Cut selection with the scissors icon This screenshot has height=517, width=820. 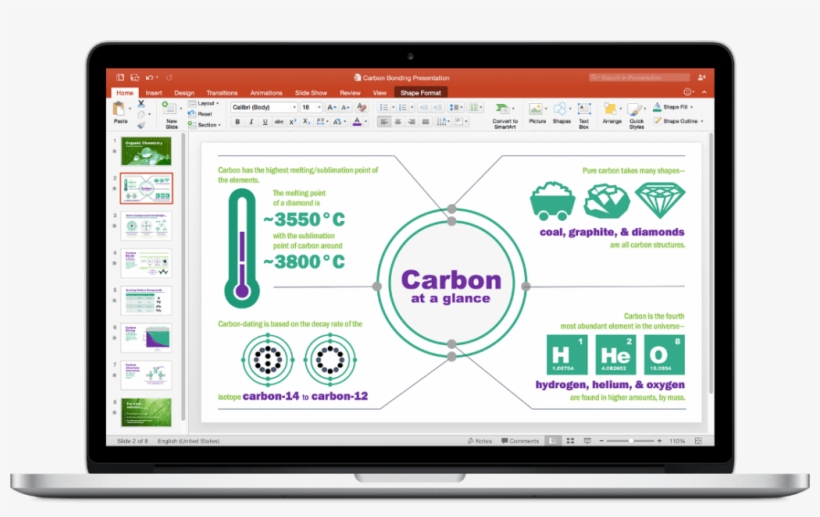click(141, 104)
